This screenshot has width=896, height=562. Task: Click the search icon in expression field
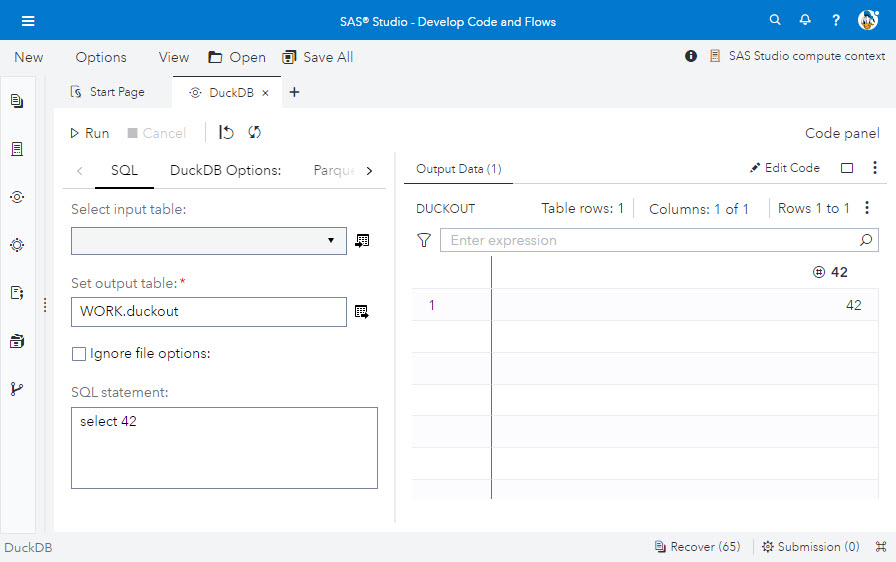click(866, 240)
